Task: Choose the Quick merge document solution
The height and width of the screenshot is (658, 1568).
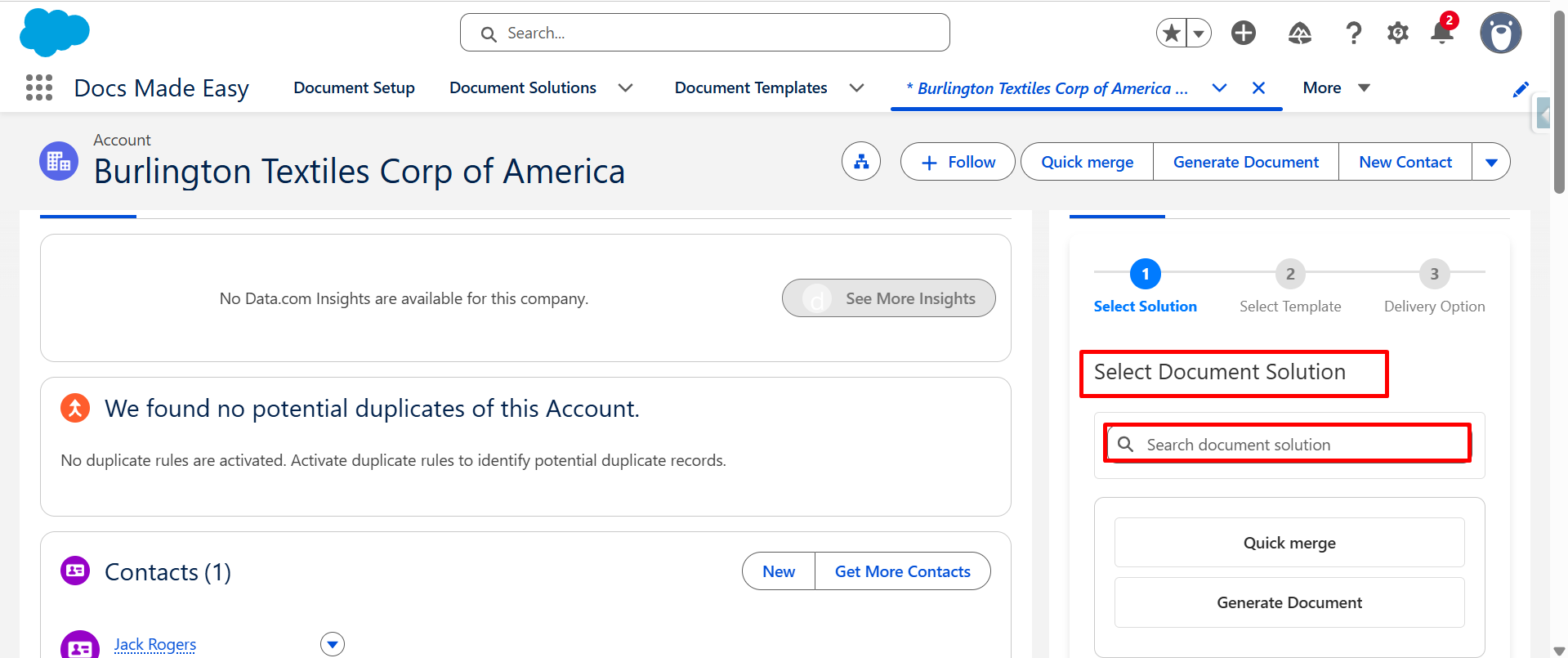Action: pyautogui.click(x=1289, y=543)
